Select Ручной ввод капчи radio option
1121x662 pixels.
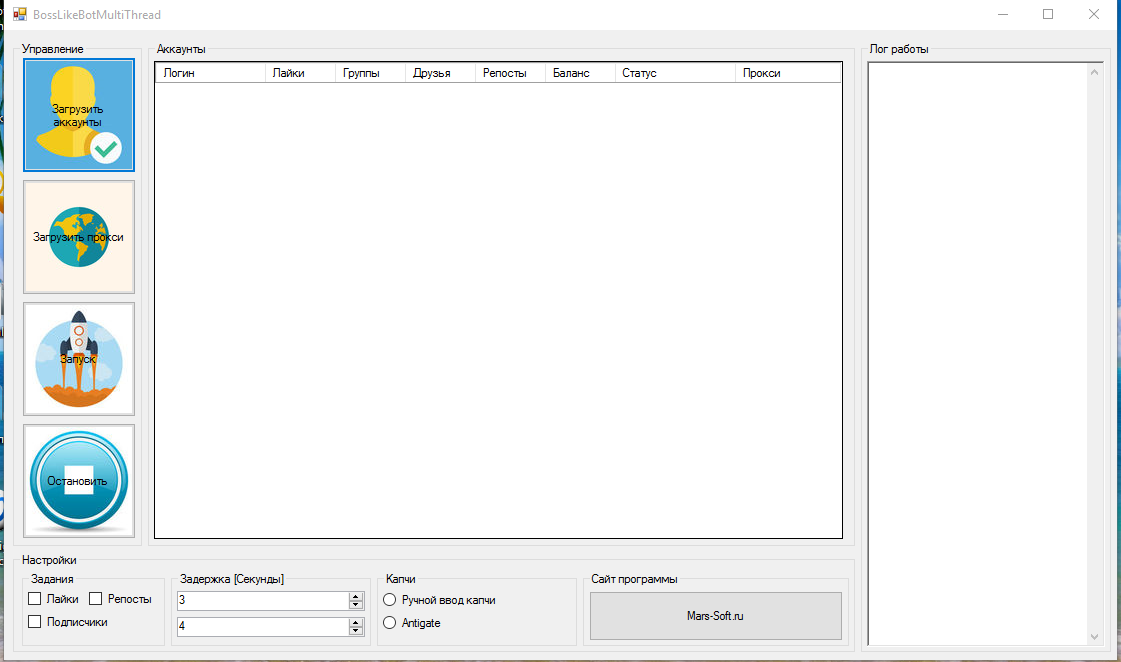390,600
